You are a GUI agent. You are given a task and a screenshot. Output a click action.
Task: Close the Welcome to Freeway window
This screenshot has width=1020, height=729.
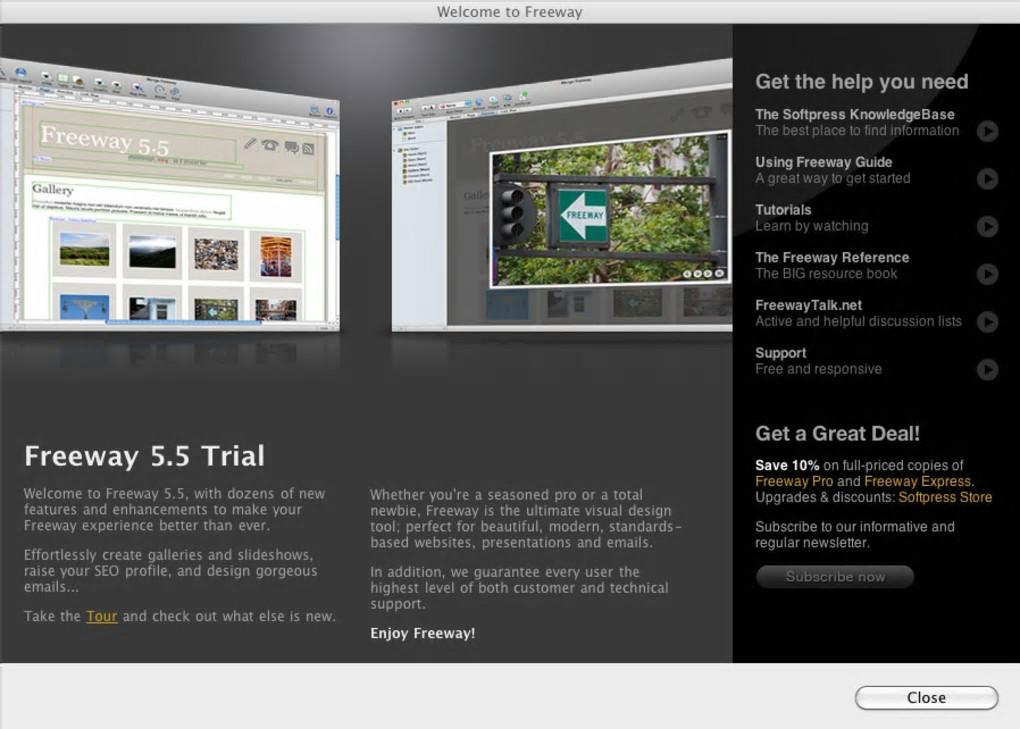pos(926,698)
